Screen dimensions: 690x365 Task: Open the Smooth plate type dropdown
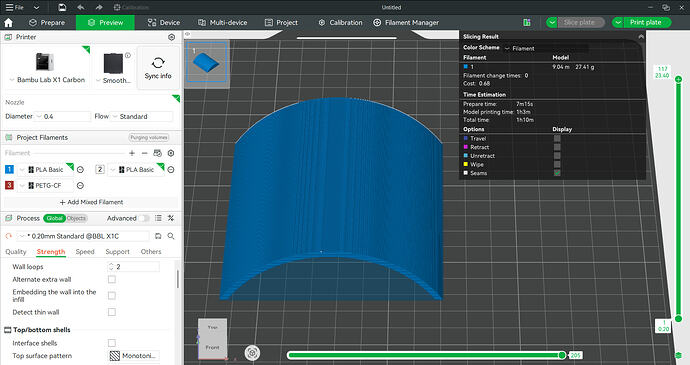coord(98,80)
